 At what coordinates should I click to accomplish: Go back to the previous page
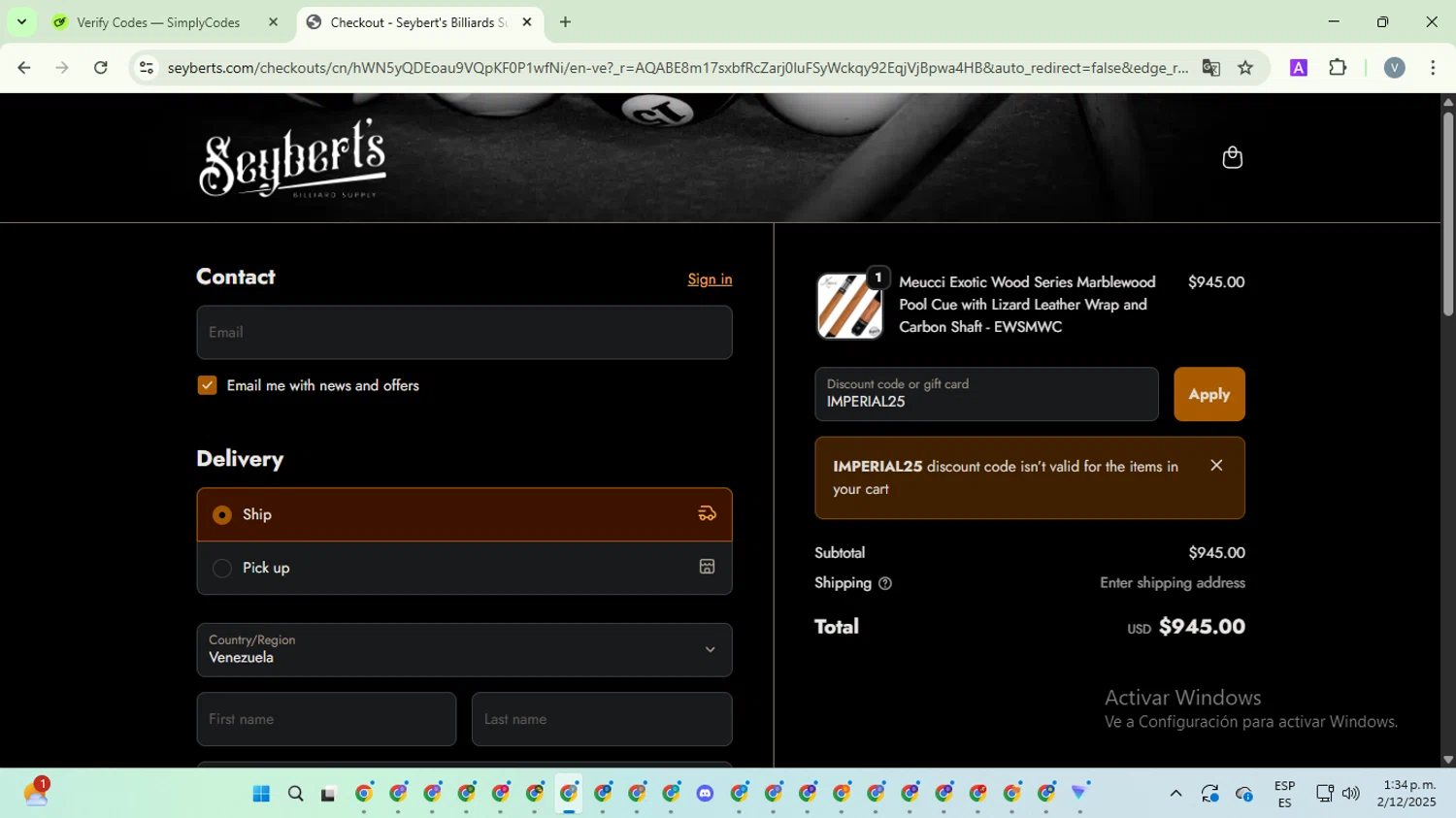[x=24, y=68]
